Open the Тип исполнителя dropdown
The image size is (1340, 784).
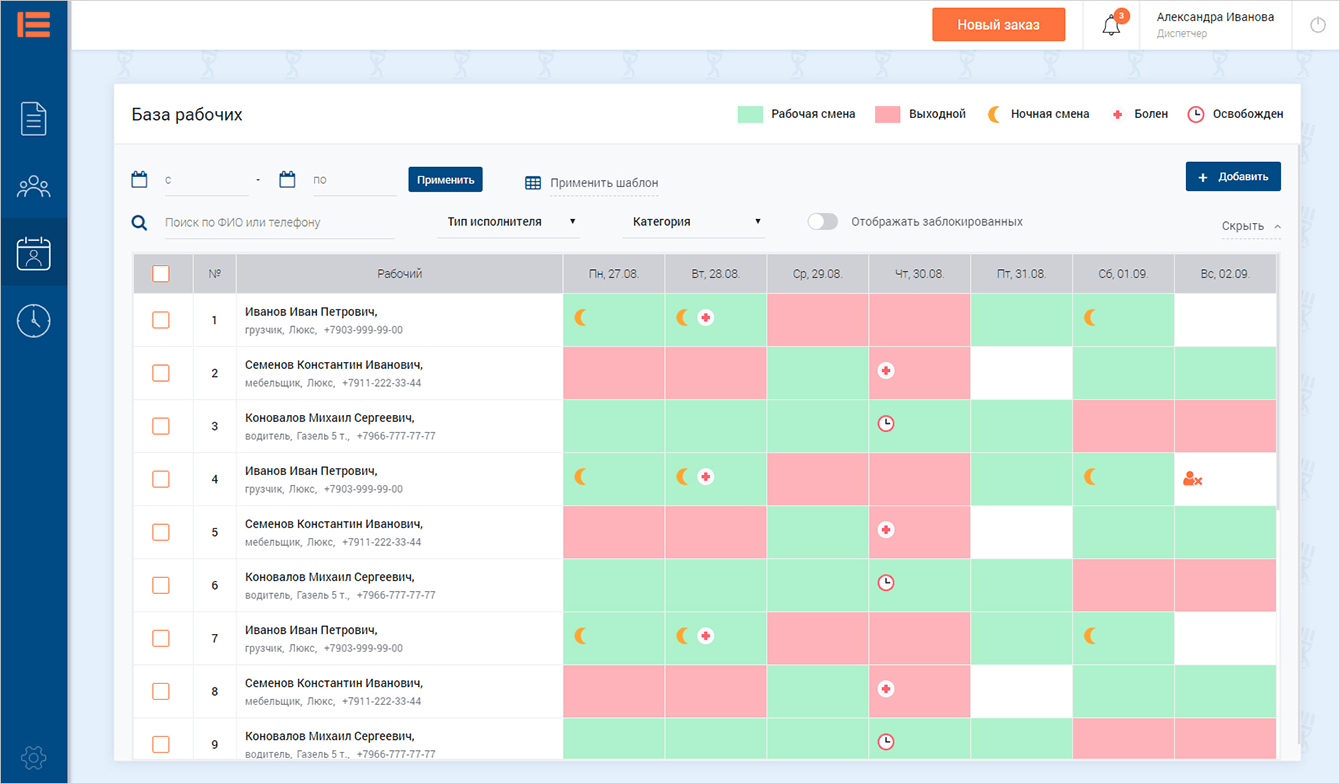(508, 222)
